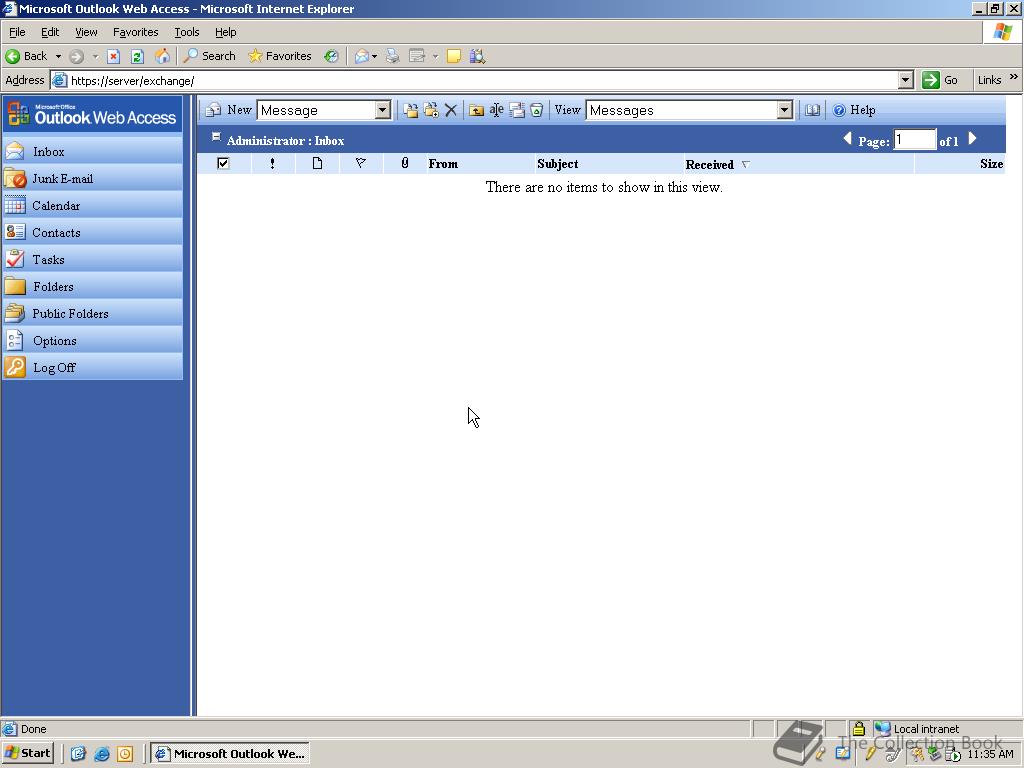
Task: Go to the browser Home page
Action: click(162, 56)
